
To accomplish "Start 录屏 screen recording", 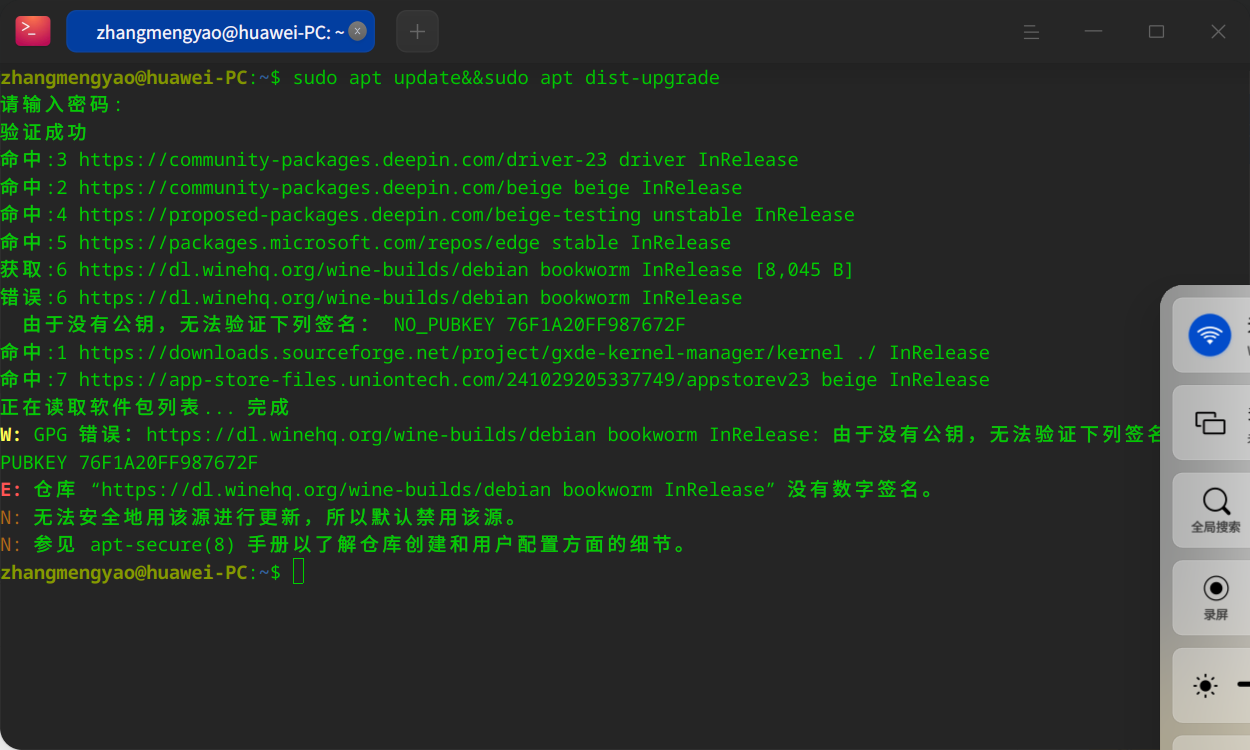I will pyautogui.click(x=1216, y=597).
